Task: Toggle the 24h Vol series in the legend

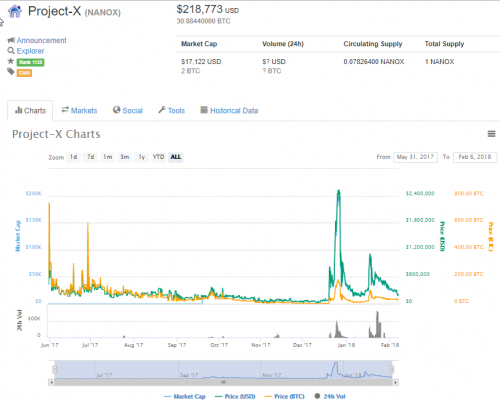Action: point(330,396)
